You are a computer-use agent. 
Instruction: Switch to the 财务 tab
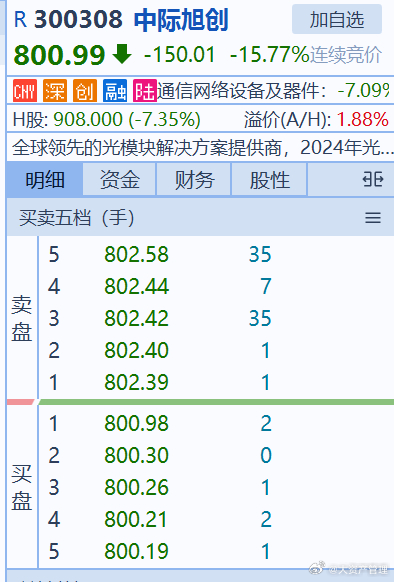click(194, 180)
